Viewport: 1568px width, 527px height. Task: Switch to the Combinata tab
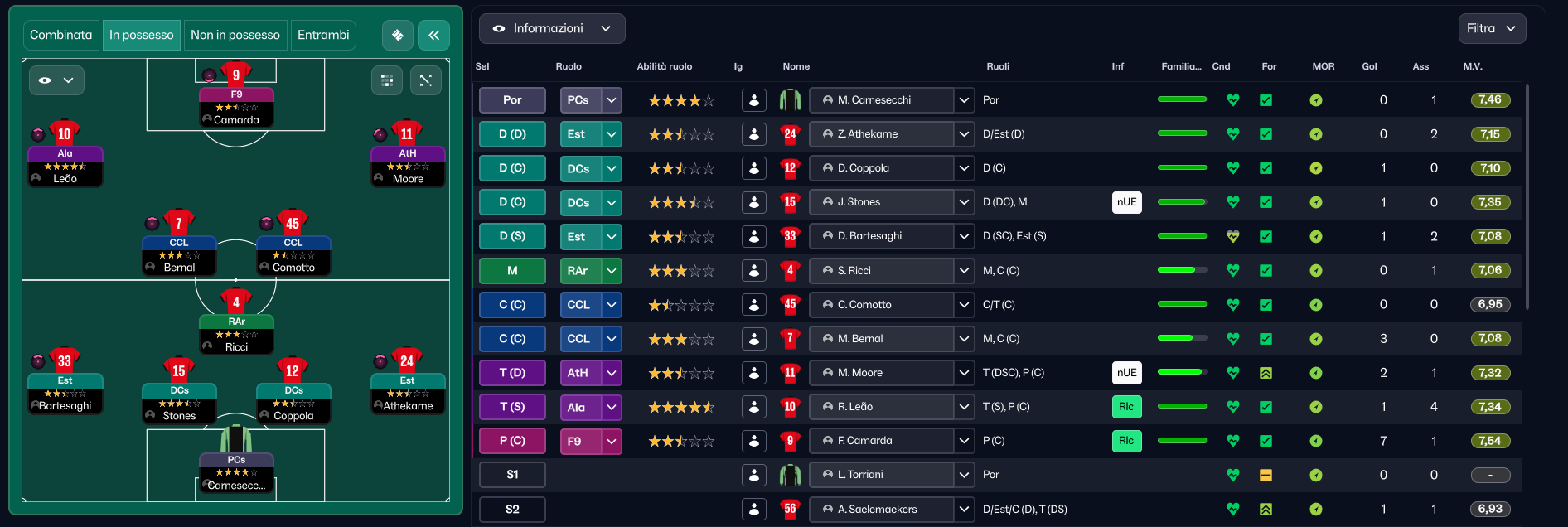coord(60,35)
